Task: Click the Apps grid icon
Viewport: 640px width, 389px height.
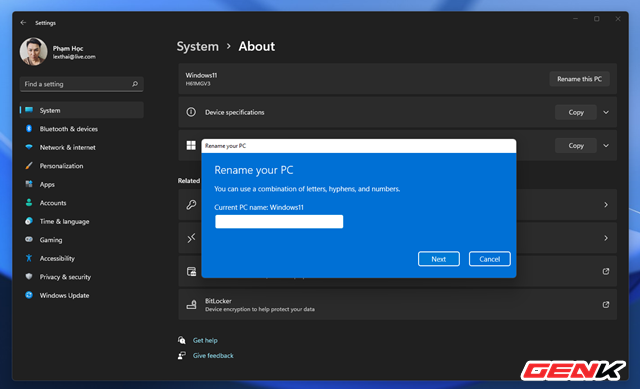Action: pos(29,184)
